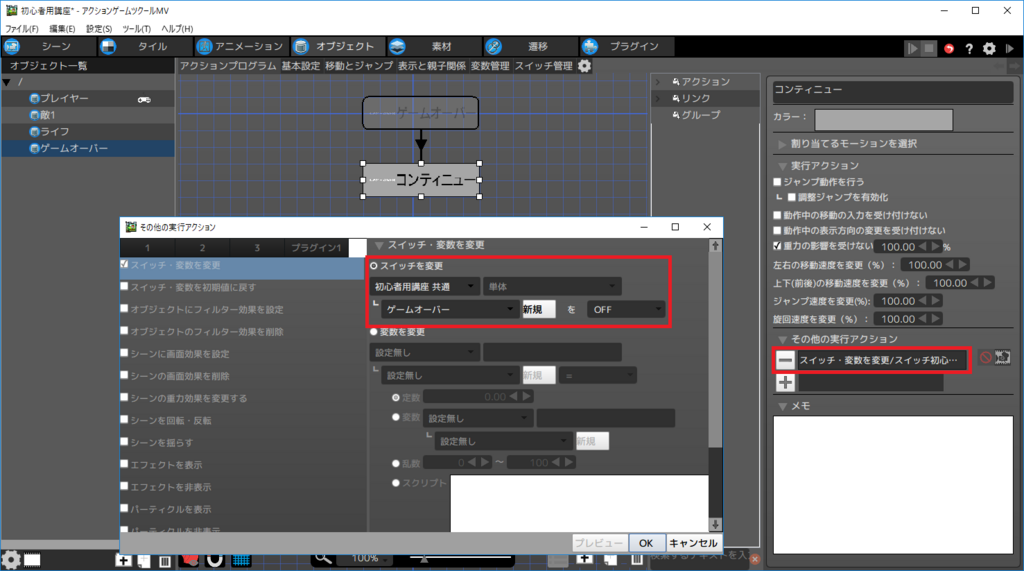
Task: Click 新規 button next to ゲームオーバー switch
Action: 539,309
